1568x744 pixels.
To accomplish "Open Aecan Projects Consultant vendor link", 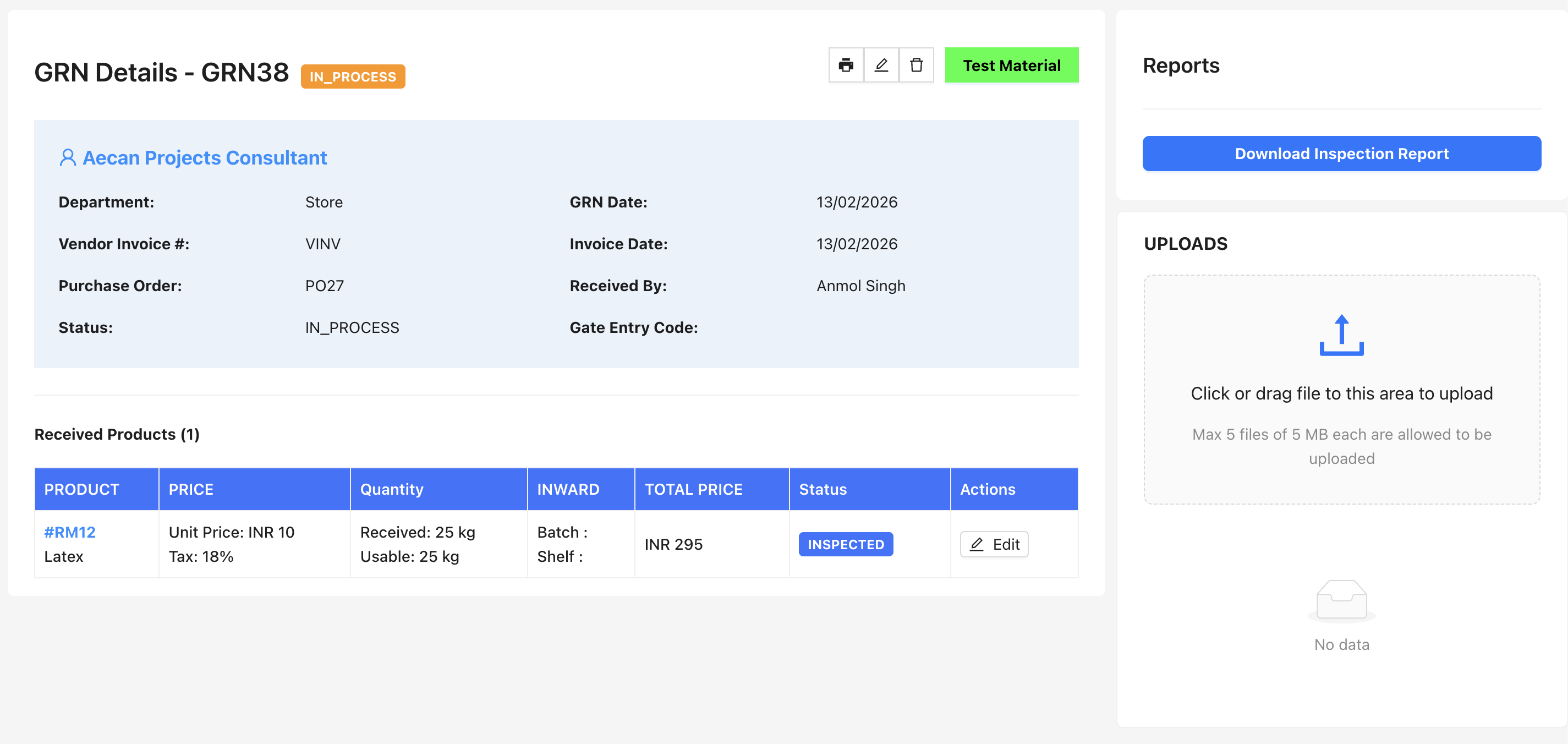I will click(x=205, y=158).
